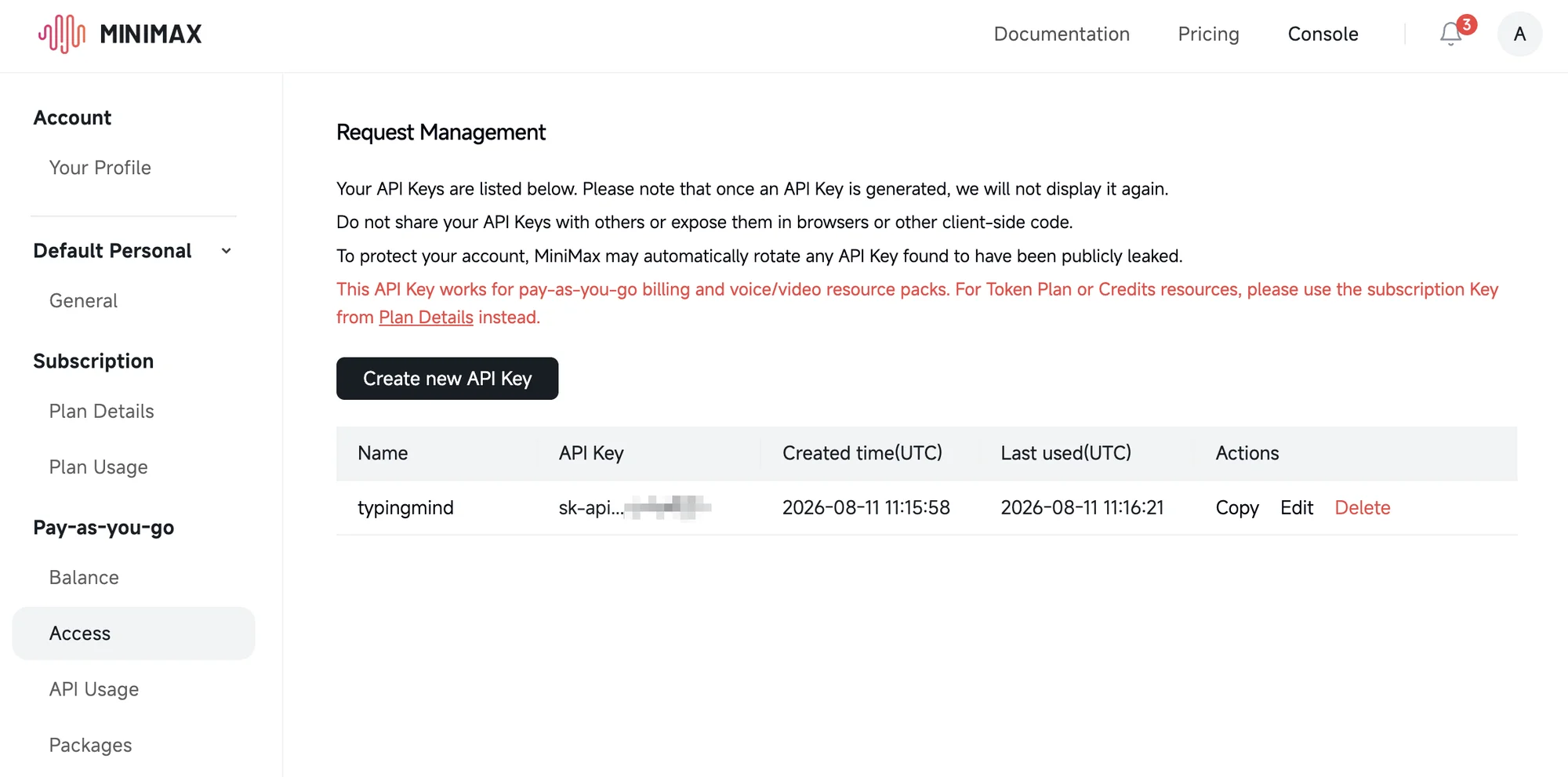
Task: Open the user avatar menu A
Action: click(x=1519, y=34)
